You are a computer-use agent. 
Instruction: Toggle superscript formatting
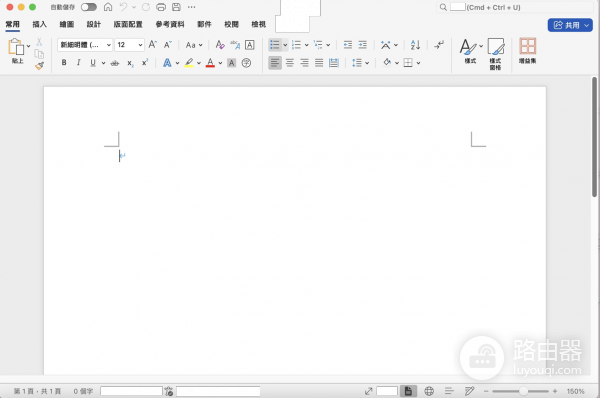click(145, 63)
